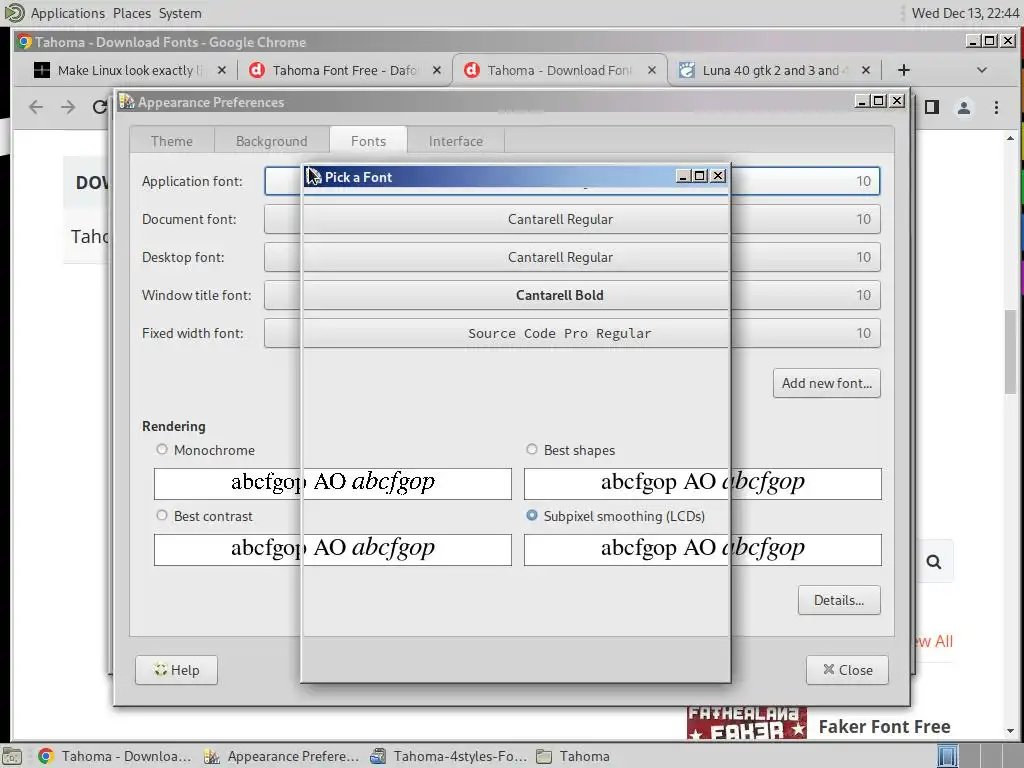Select the Theme tab in Appearance Preferences

(x=172, y=141)
